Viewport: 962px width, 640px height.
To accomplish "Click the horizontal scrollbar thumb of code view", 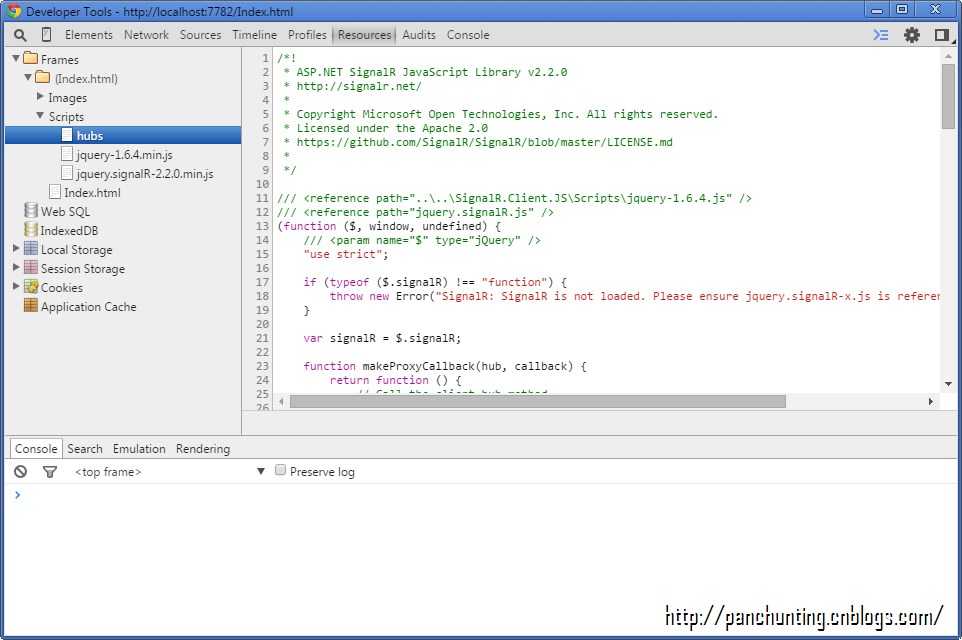I will pos(537,401).
